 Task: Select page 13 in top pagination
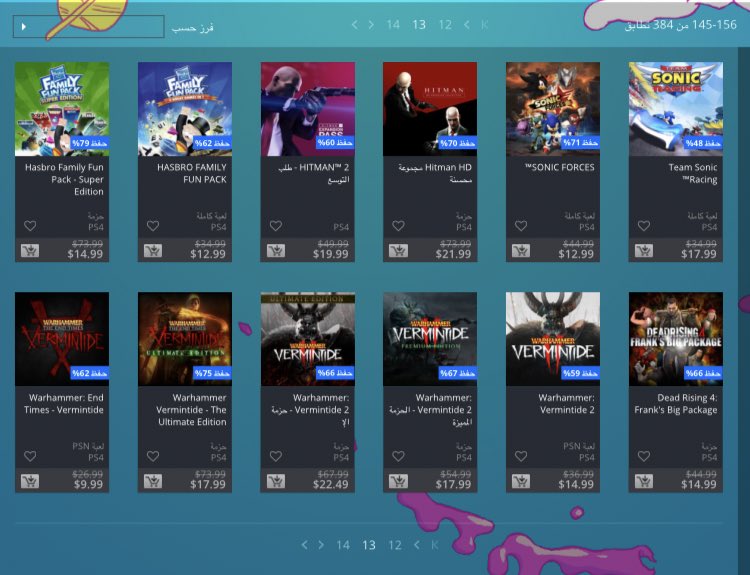[x=419, y=25]
